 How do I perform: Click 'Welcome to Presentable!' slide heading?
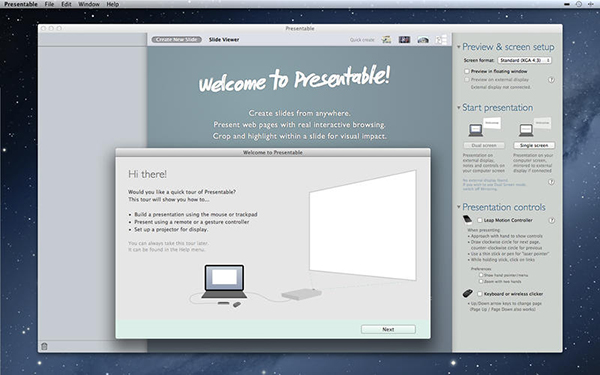(x=294, y=78)
